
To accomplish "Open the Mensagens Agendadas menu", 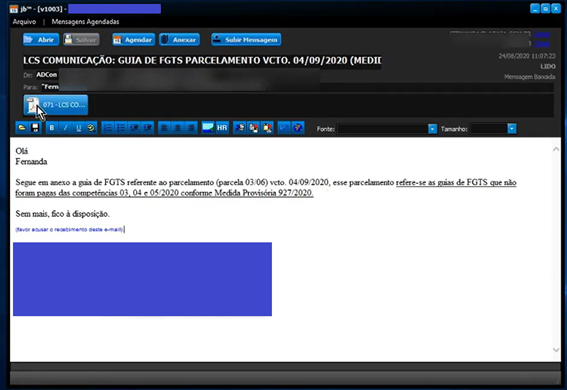I will pos(85,22).
